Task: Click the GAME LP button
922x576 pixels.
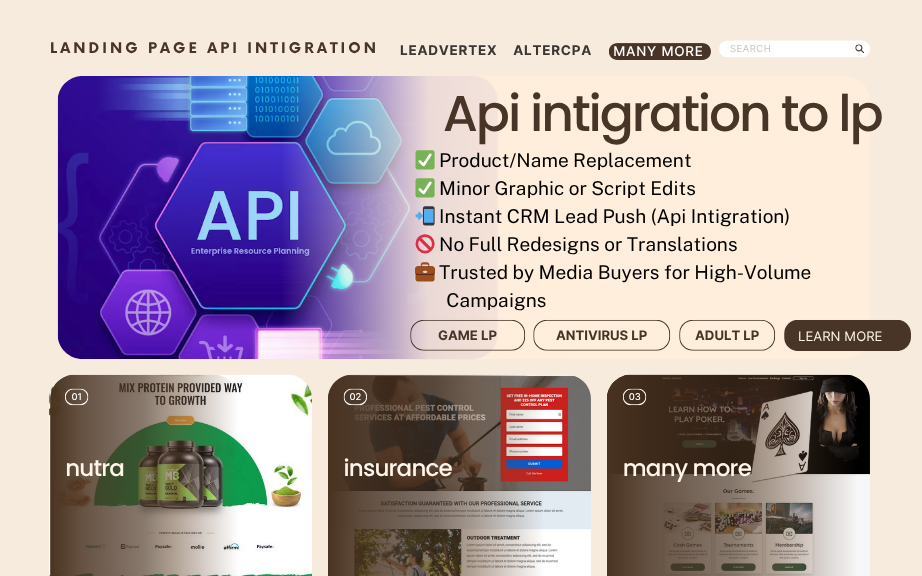Action: pos(467,335)
